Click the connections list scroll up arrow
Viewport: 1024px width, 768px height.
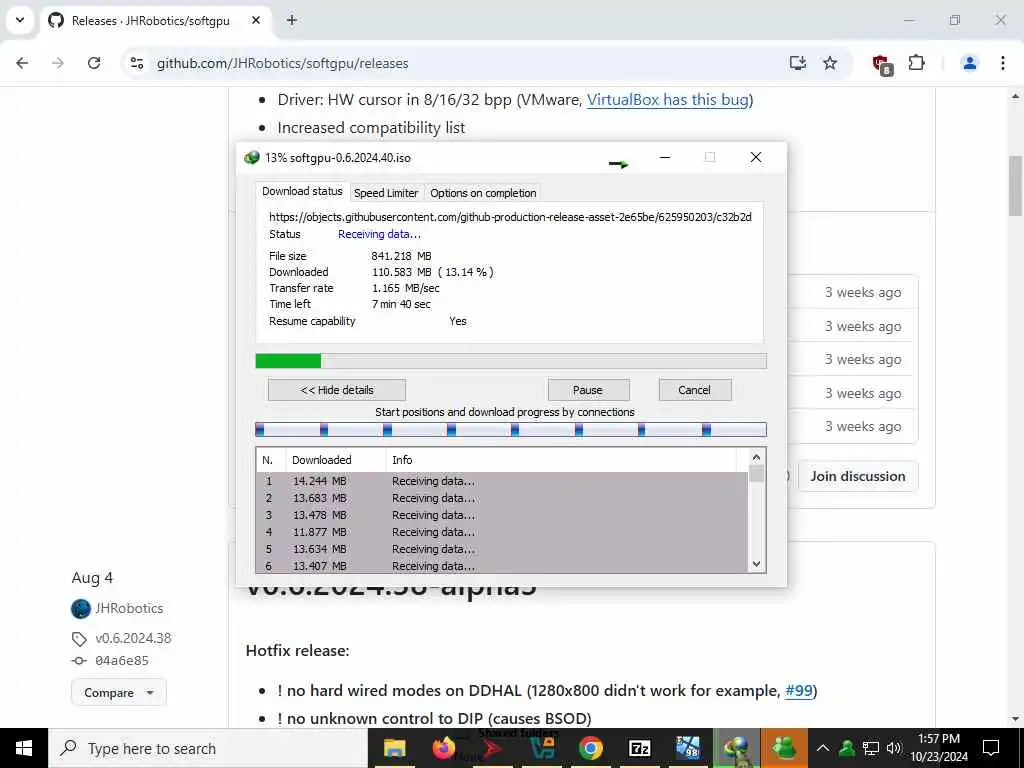point(756,457)
